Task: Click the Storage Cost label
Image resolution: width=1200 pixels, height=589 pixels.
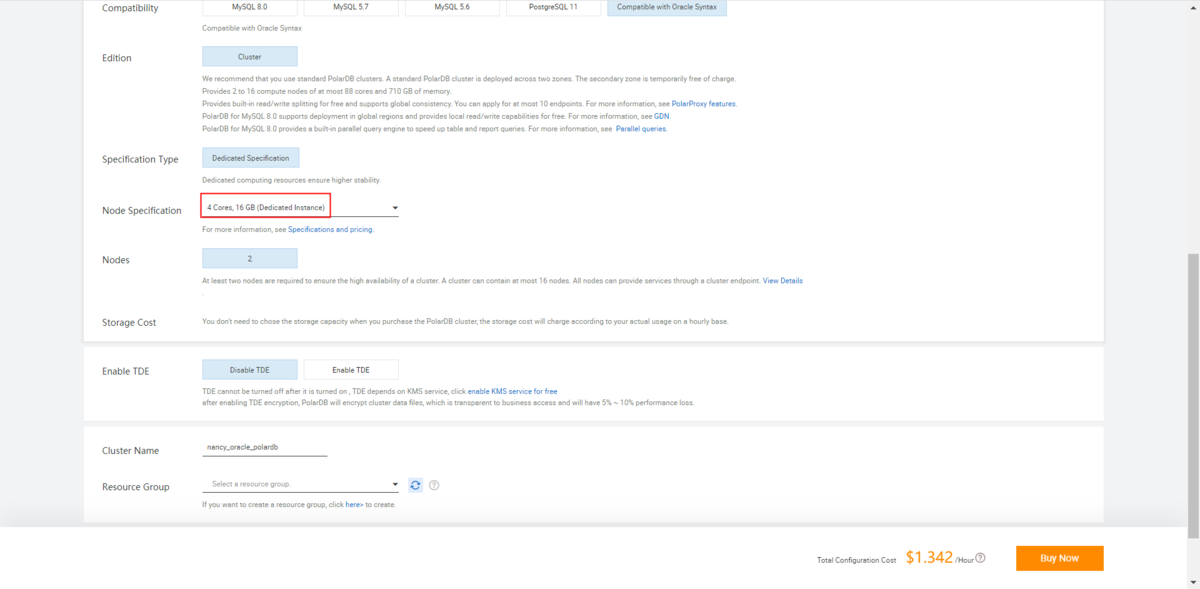Action: 129,323
